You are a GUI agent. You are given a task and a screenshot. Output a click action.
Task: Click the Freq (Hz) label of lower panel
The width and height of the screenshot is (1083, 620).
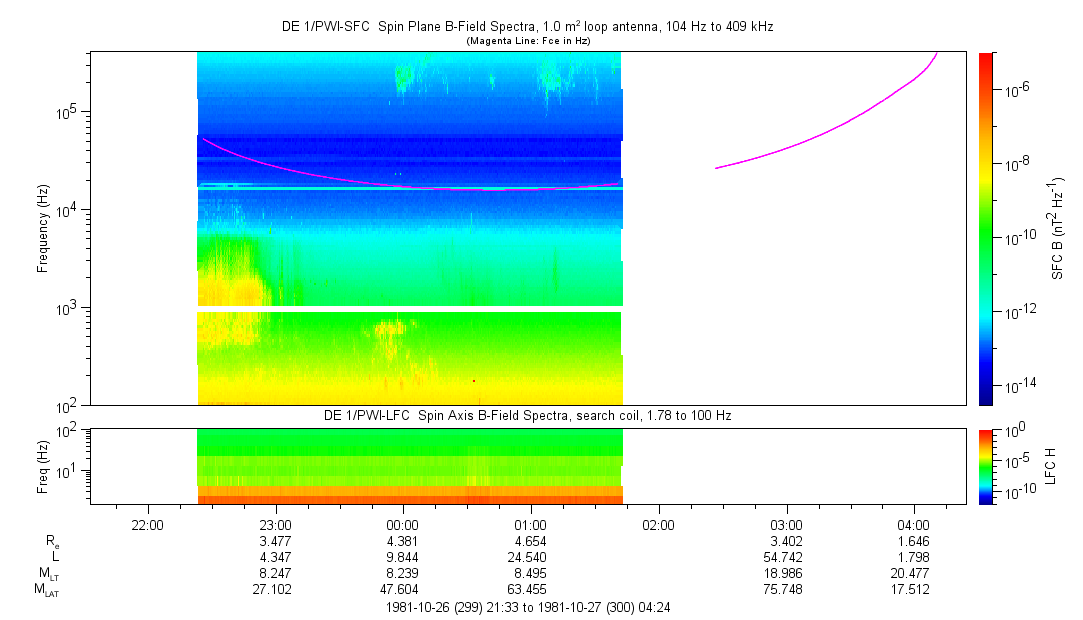43,466
